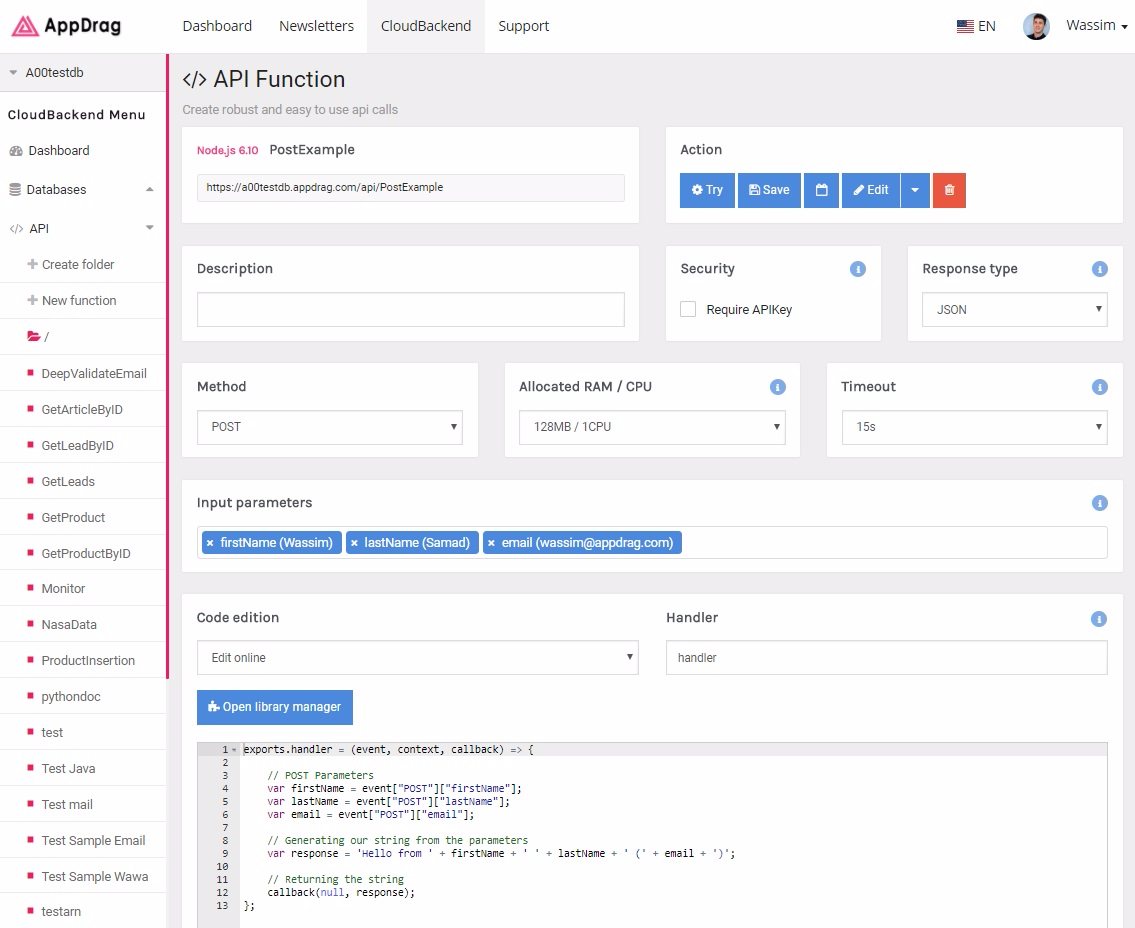Click the AppDrag logo
This screenshot has height=928, width=1135.
[67, 26]
